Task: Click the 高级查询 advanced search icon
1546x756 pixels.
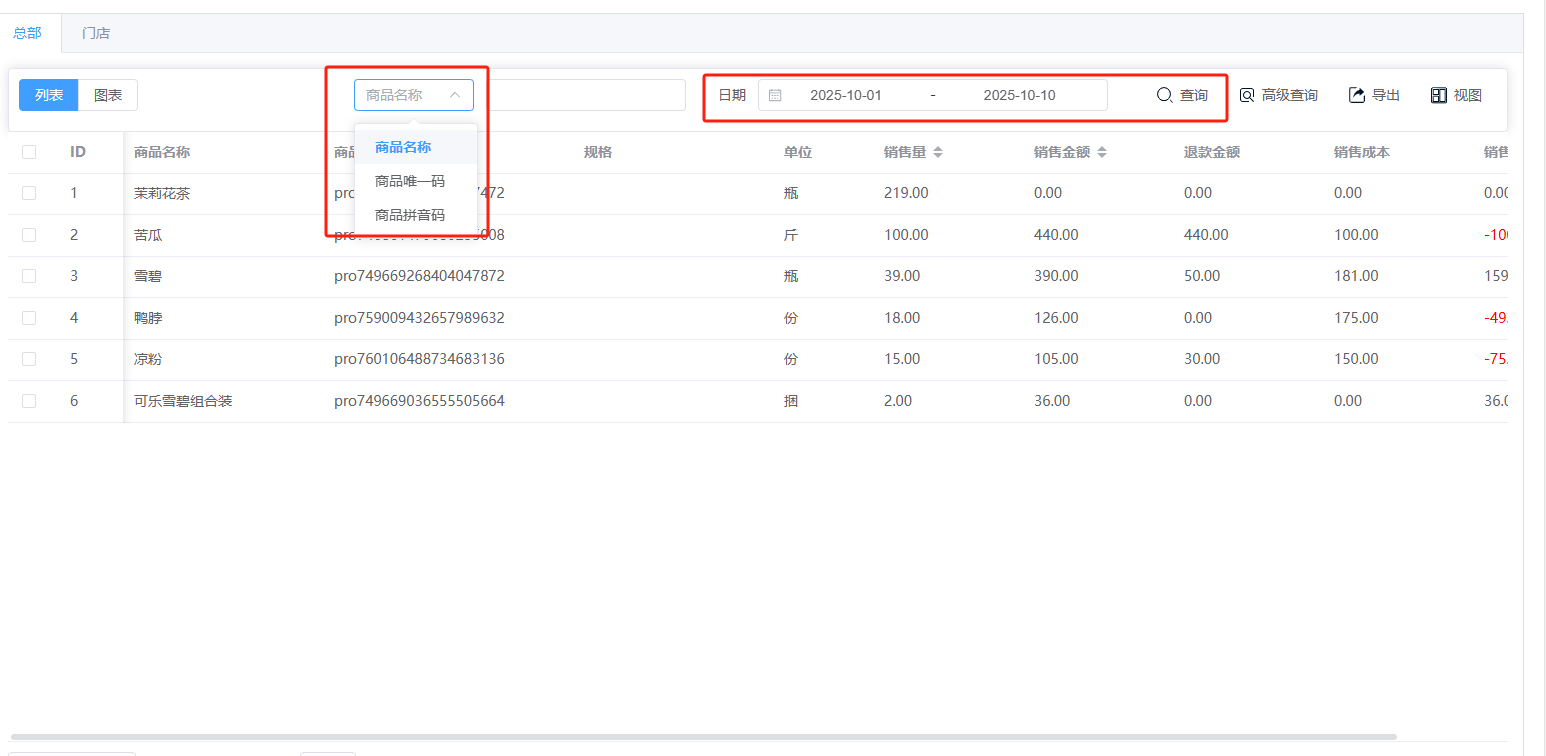Action: [x=1247, y=95]
